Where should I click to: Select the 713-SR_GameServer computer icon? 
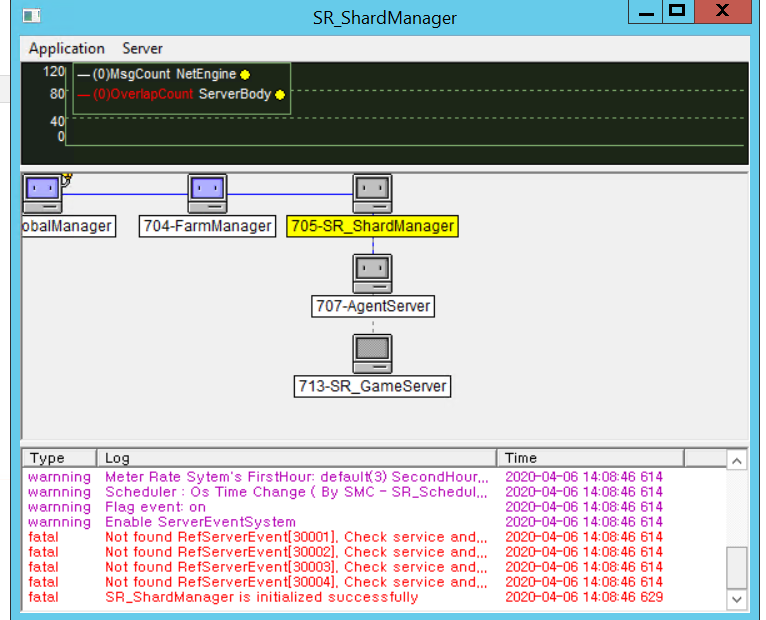click(373, 354)
